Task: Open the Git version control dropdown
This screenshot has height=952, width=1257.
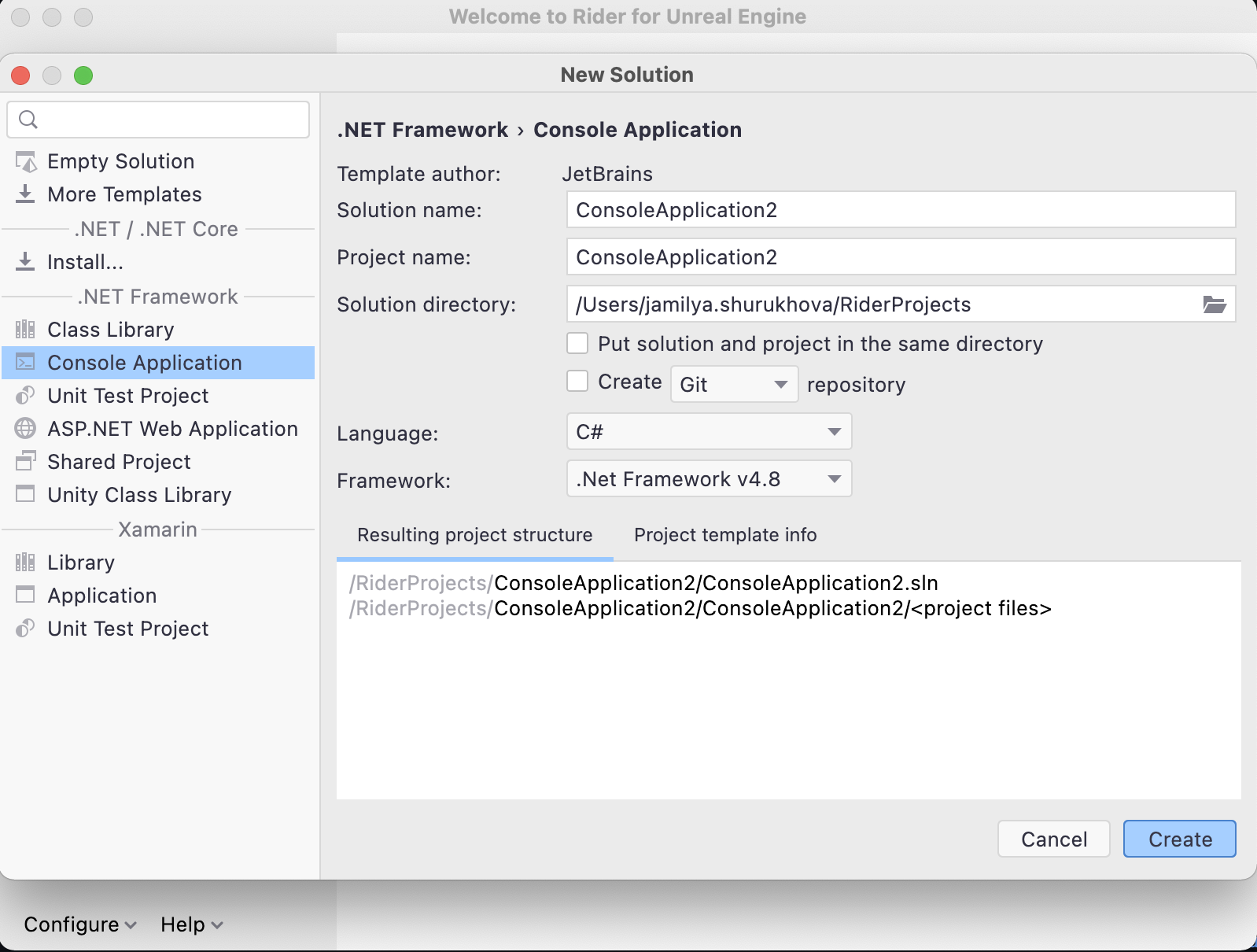Action: (735, 385)
